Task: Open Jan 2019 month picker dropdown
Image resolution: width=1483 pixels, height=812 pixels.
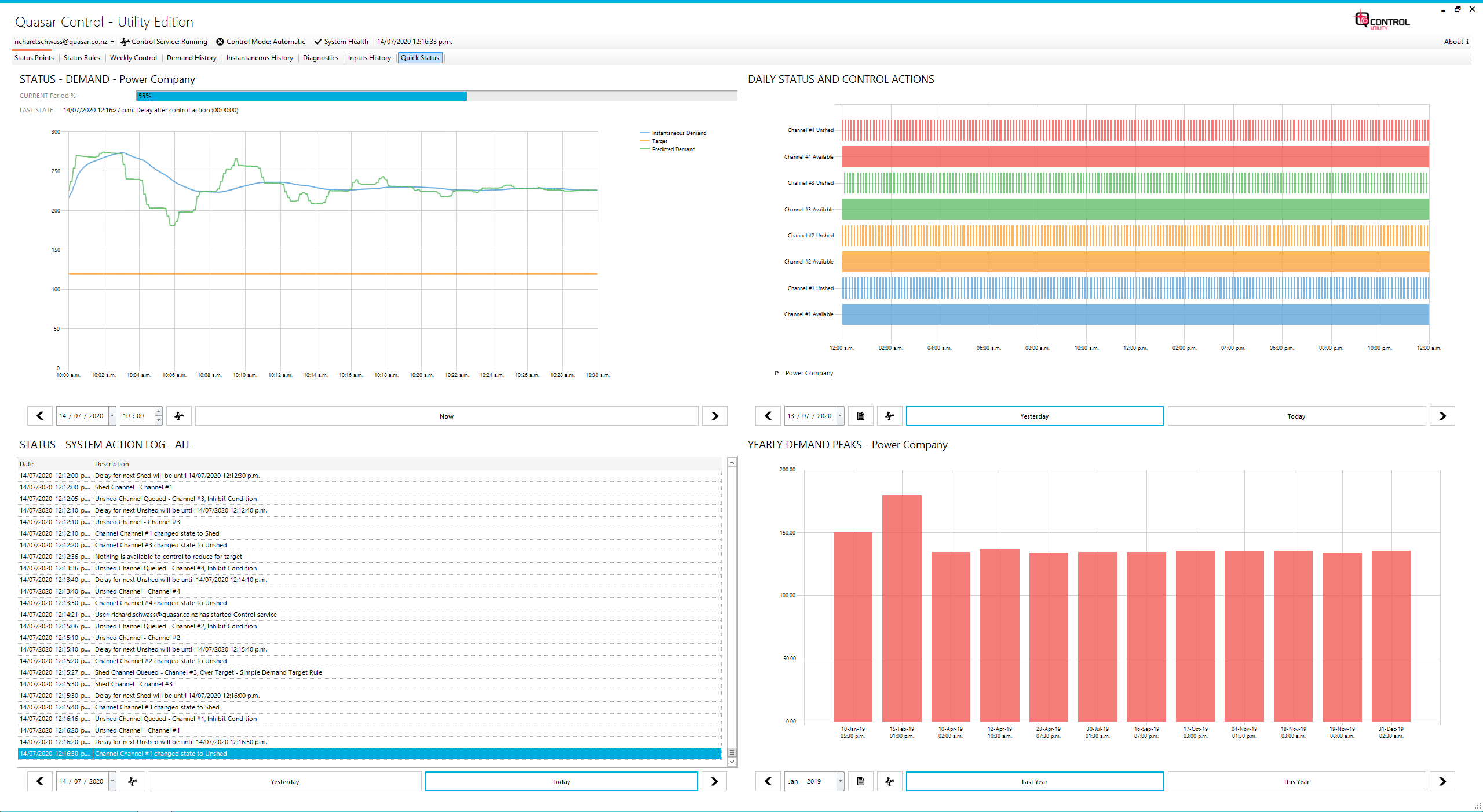Action: point(840,781)
